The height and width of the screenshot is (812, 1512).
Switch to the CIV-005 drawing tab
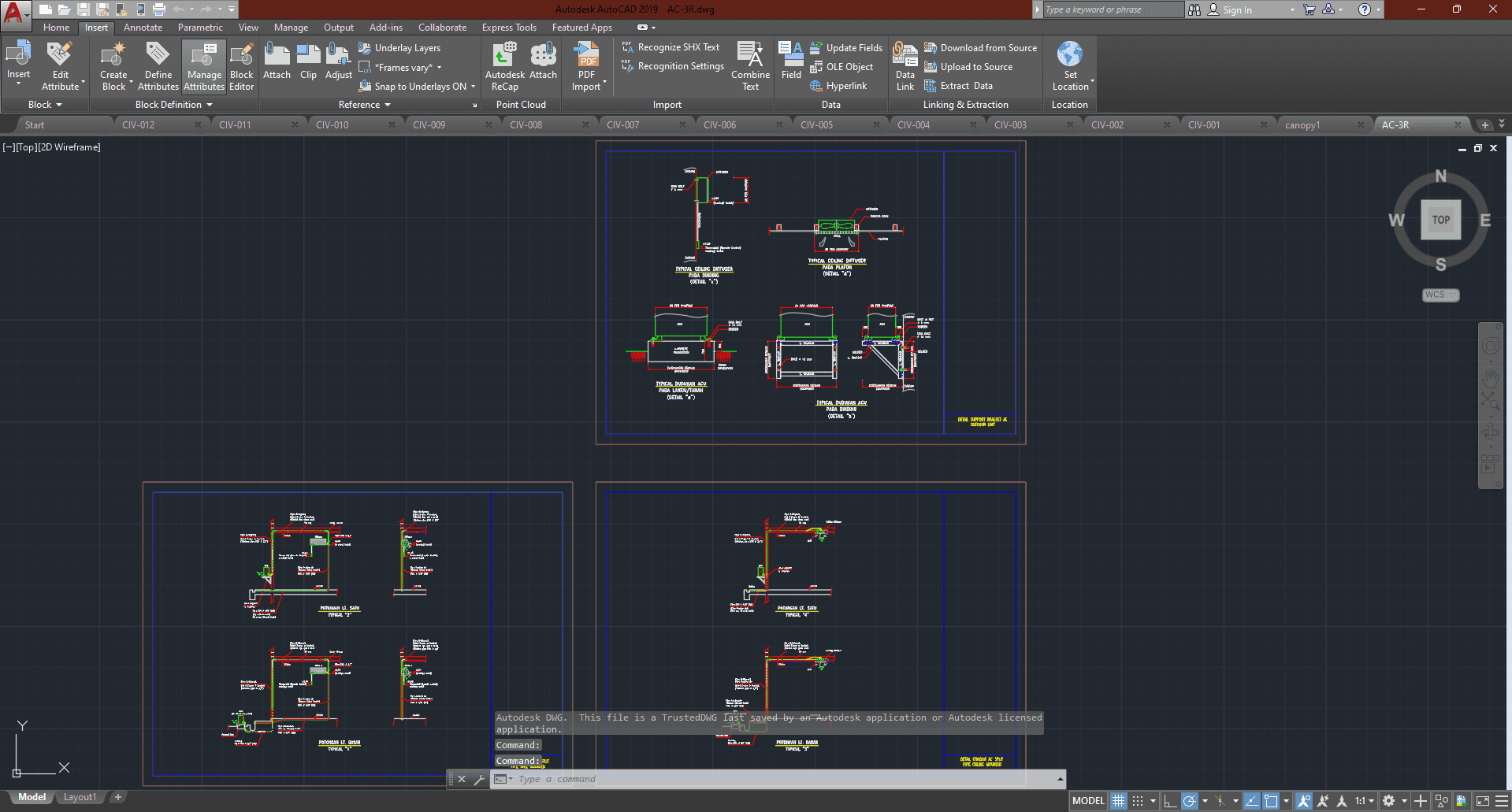pos(816,125)
